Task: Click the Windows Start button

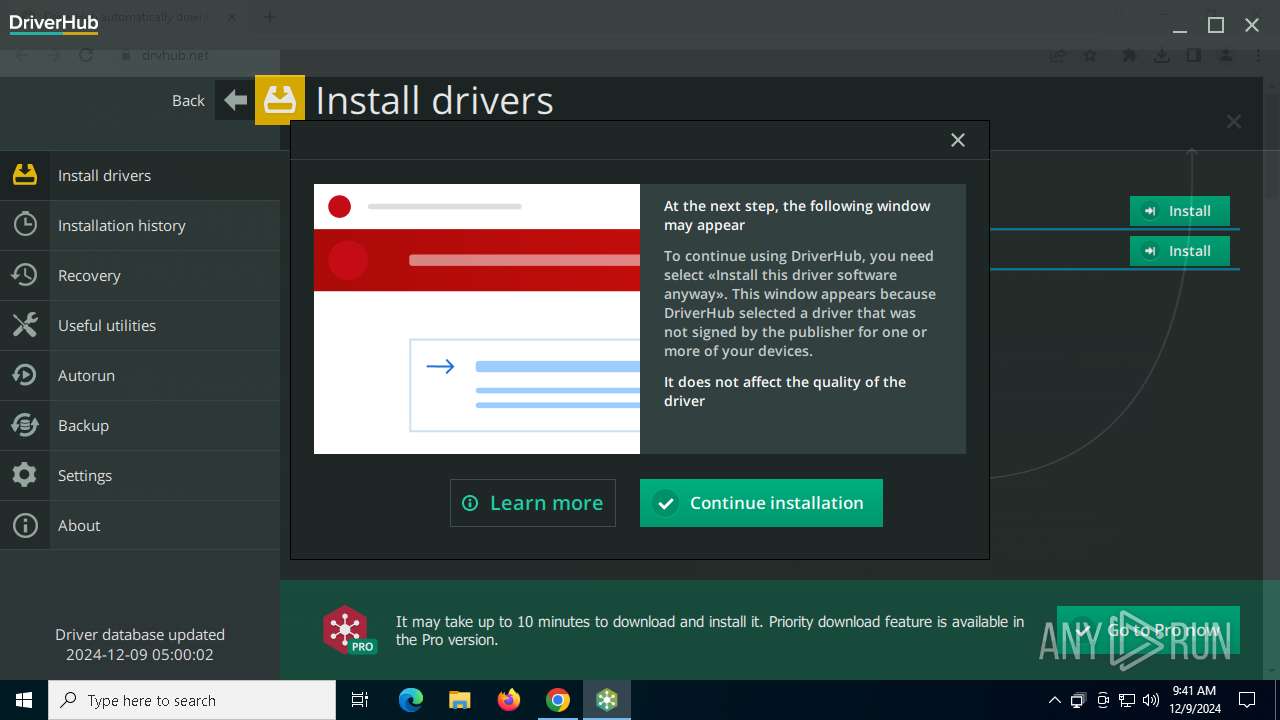Action: (24, 700)
